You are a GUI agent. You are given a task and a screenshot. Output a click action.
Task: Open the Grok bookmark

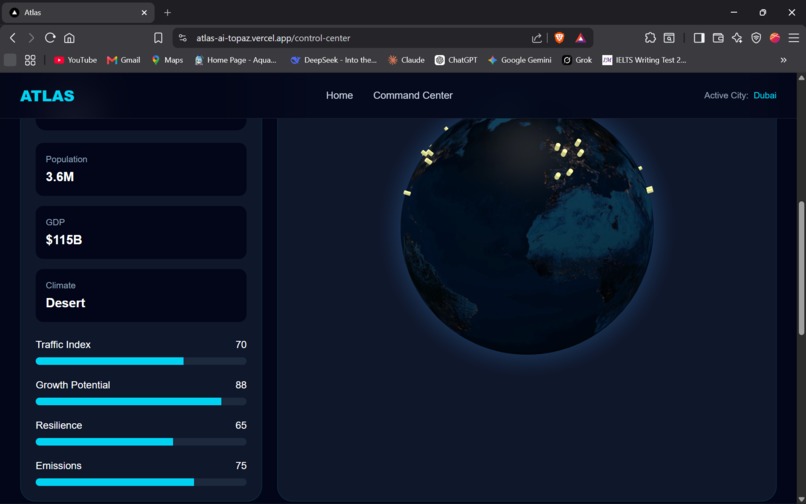tap(577, 60)
